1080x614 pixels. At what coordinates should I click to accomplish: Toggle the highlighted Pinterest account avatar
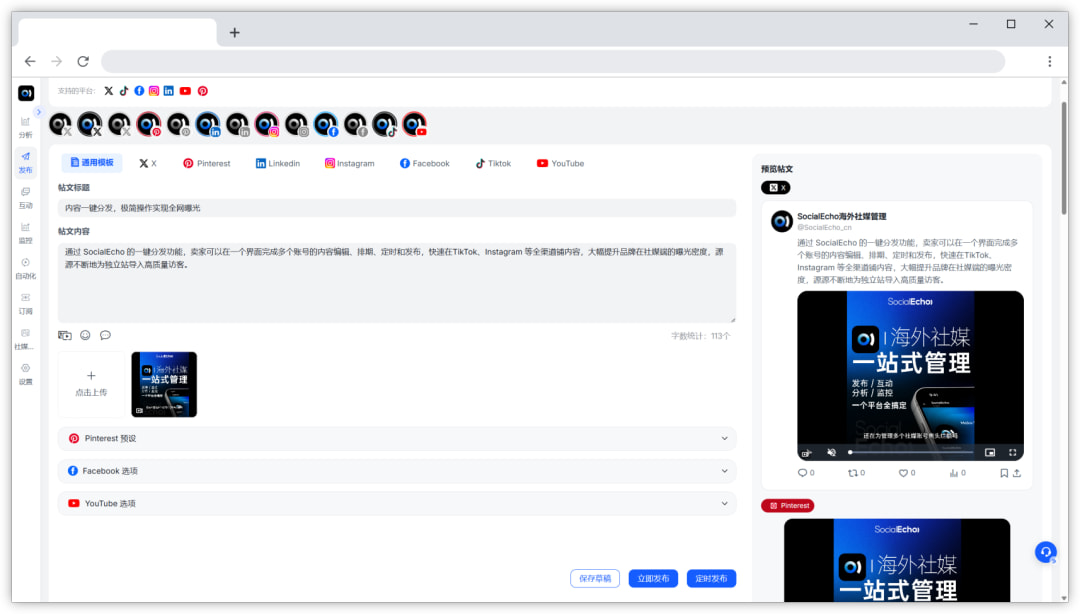pyautogui.click(x=149, y=125)
